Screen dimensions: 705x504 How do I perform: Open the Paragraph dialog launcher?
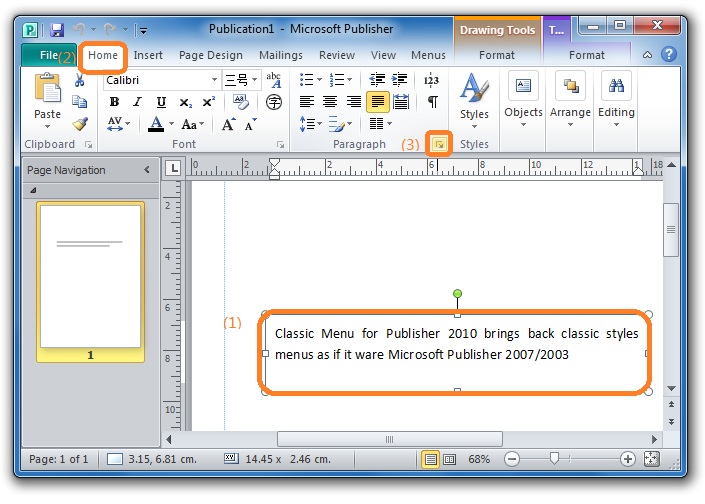pyautogui.click(x=439, y=144)
